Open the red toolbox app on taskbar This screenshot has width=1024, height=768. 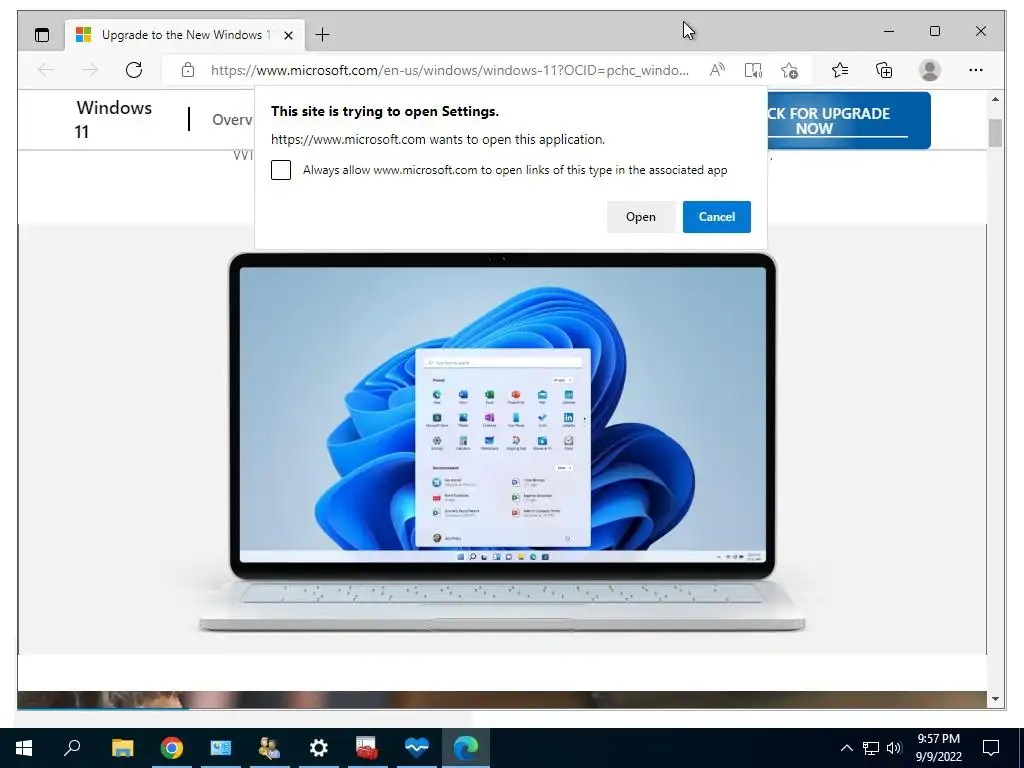coord(367,748)
